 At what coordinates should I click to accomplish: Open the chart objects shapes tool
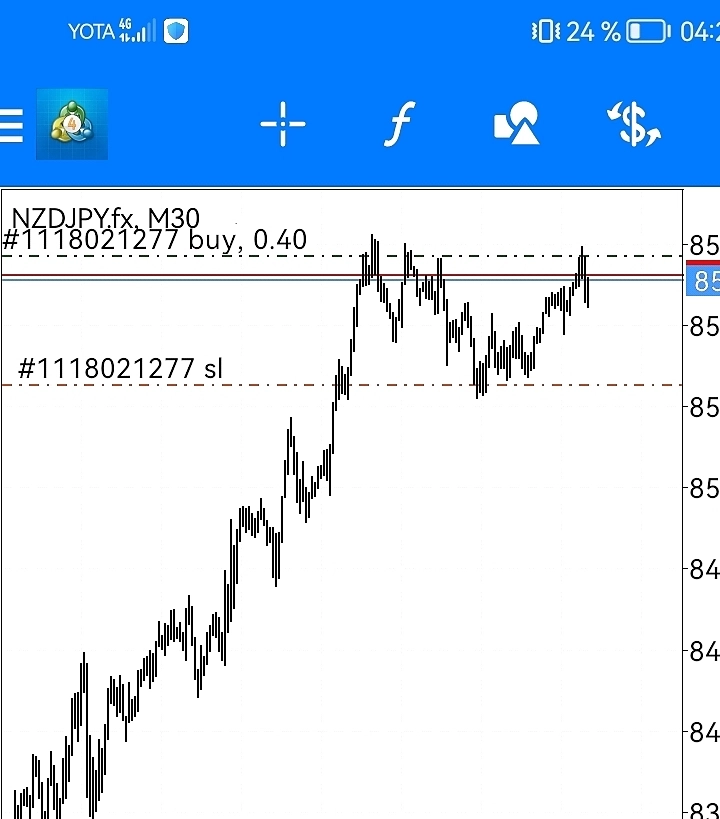pyautogui.click(x=516, y=123)
